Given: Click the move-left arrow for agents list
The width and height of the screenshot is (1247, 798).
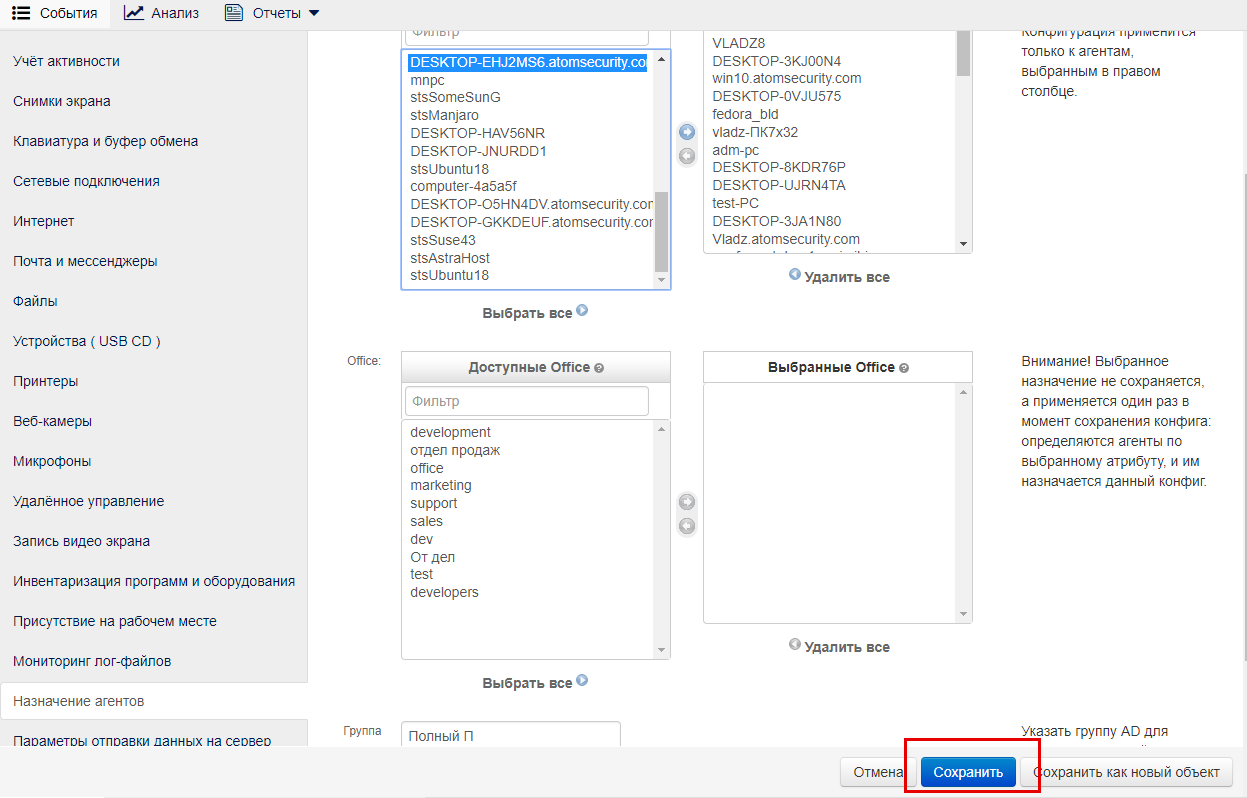Looking at the screenshot, I should (x=686, y=156).
